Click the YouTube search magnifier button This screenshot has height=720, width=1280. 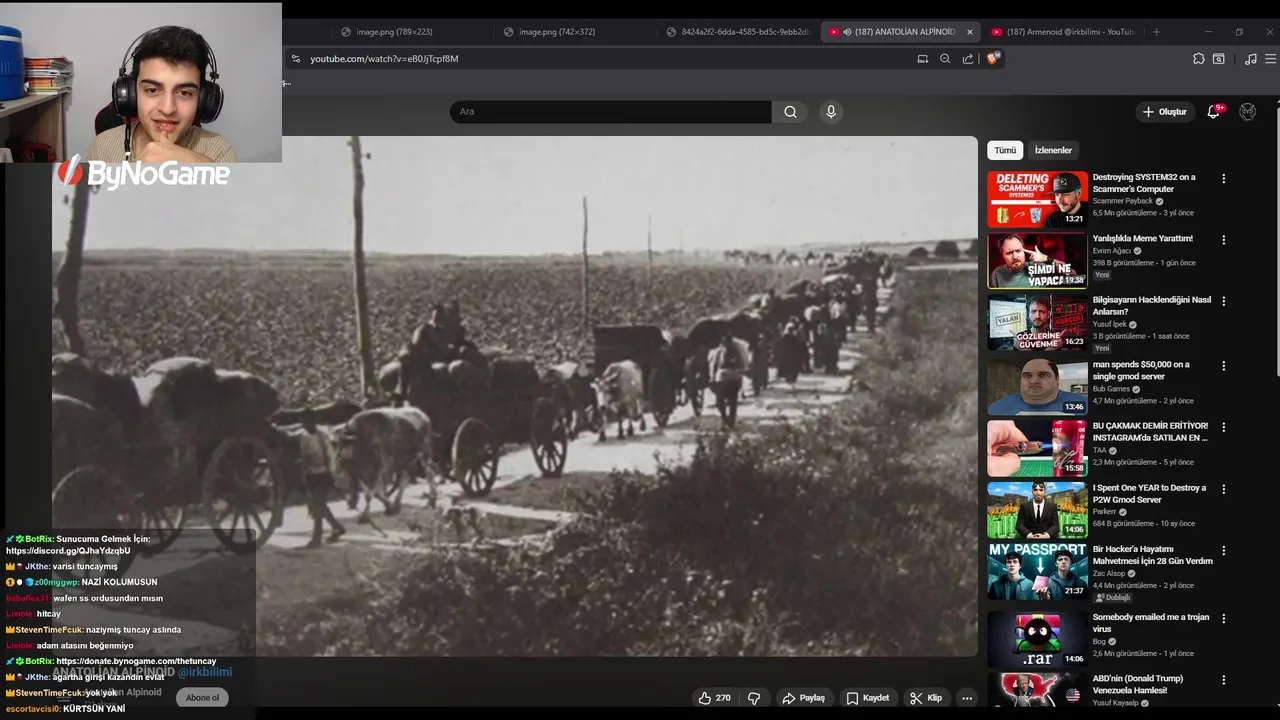click(790, 112)
